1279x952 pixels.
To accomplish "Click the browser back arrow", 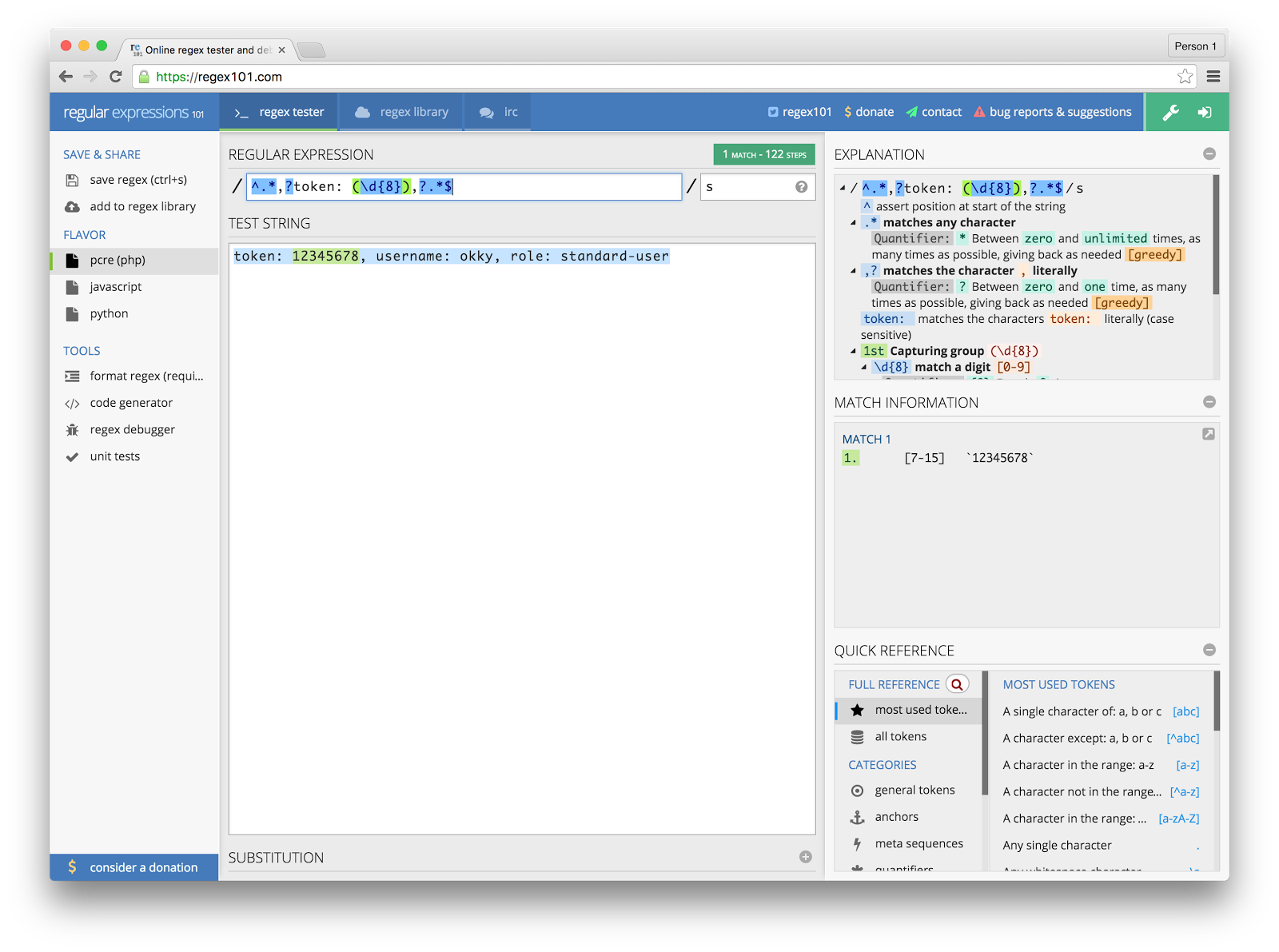I will point(66,77).
